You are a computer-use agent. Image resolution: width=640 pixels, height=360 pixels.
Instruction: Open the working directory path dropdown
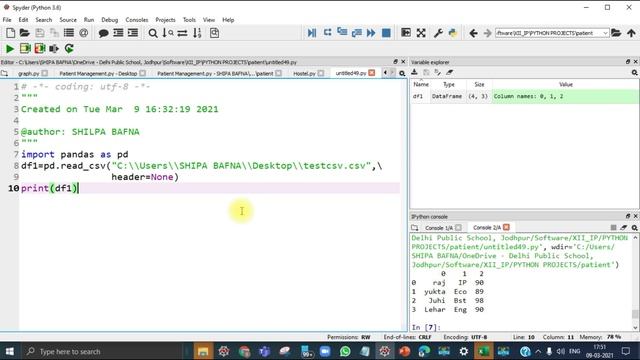pyautogui.click(x=605, y=33)
